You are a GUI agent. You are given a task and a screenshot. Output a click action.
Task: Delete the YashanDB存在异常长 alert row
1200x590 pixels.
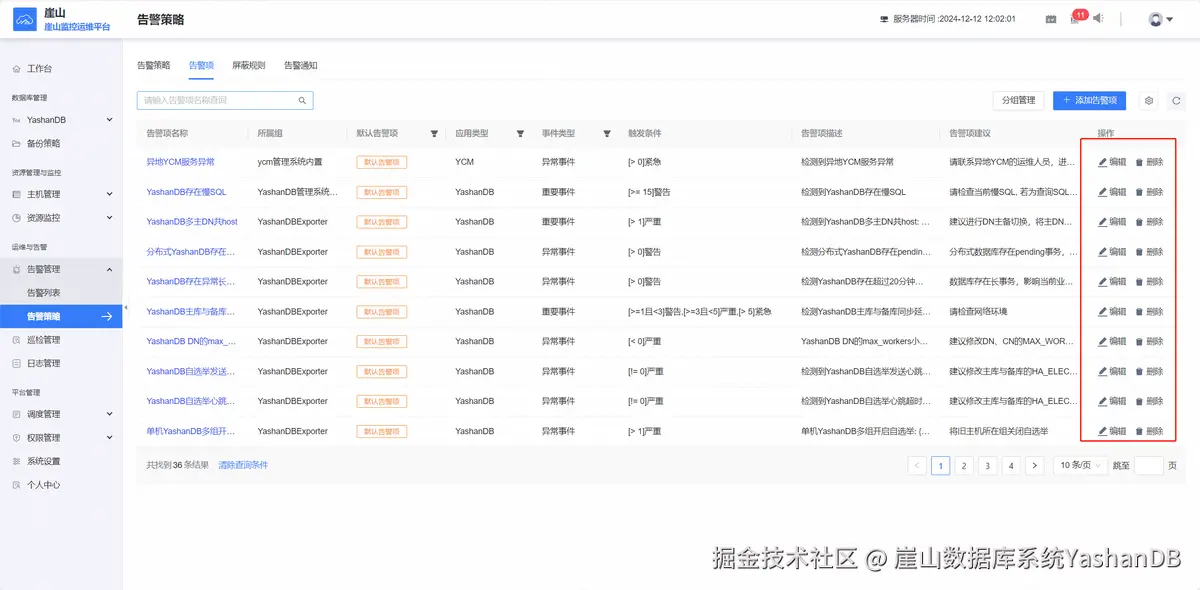1149,282
